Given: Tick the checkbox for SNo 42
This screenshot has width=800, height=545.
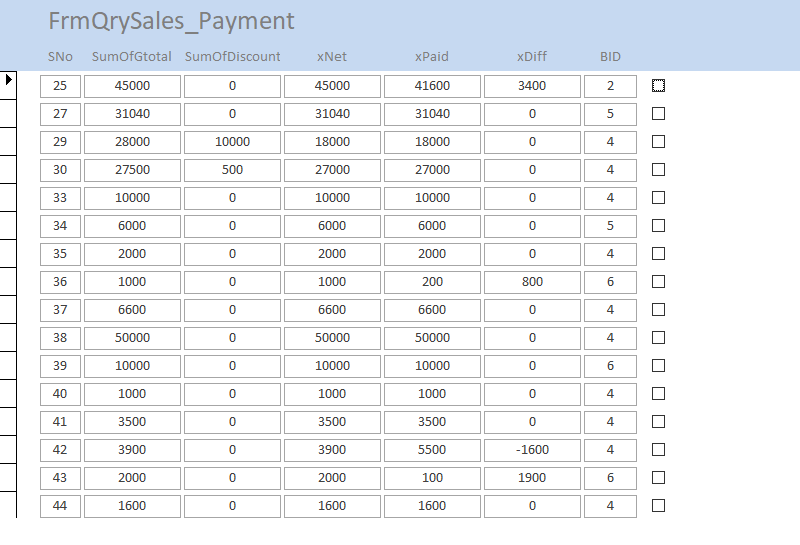Looking at the screenshot, I should click(658, 450).
